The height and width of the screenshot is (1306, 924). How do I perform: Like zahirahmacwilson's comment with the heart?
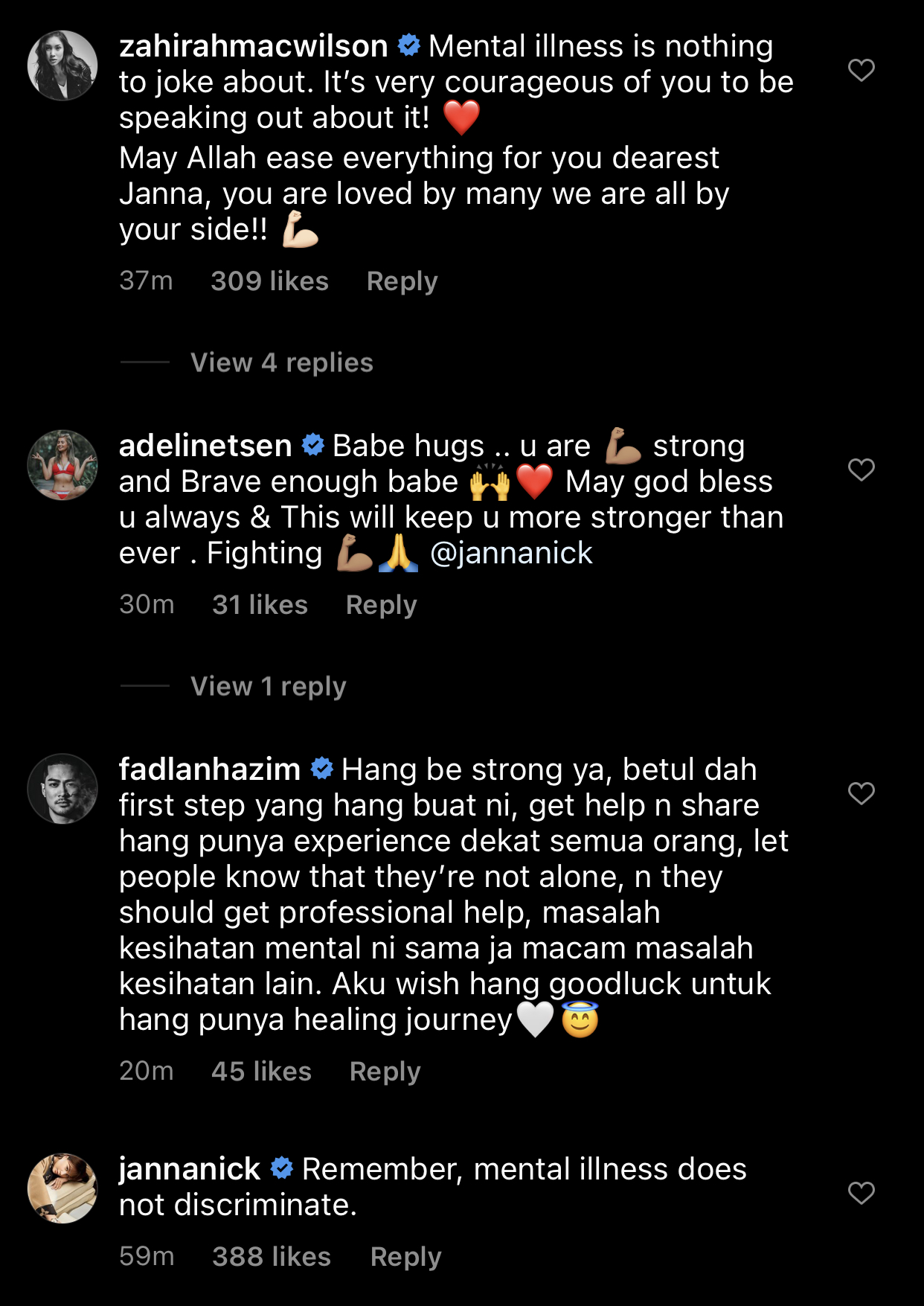861,70
